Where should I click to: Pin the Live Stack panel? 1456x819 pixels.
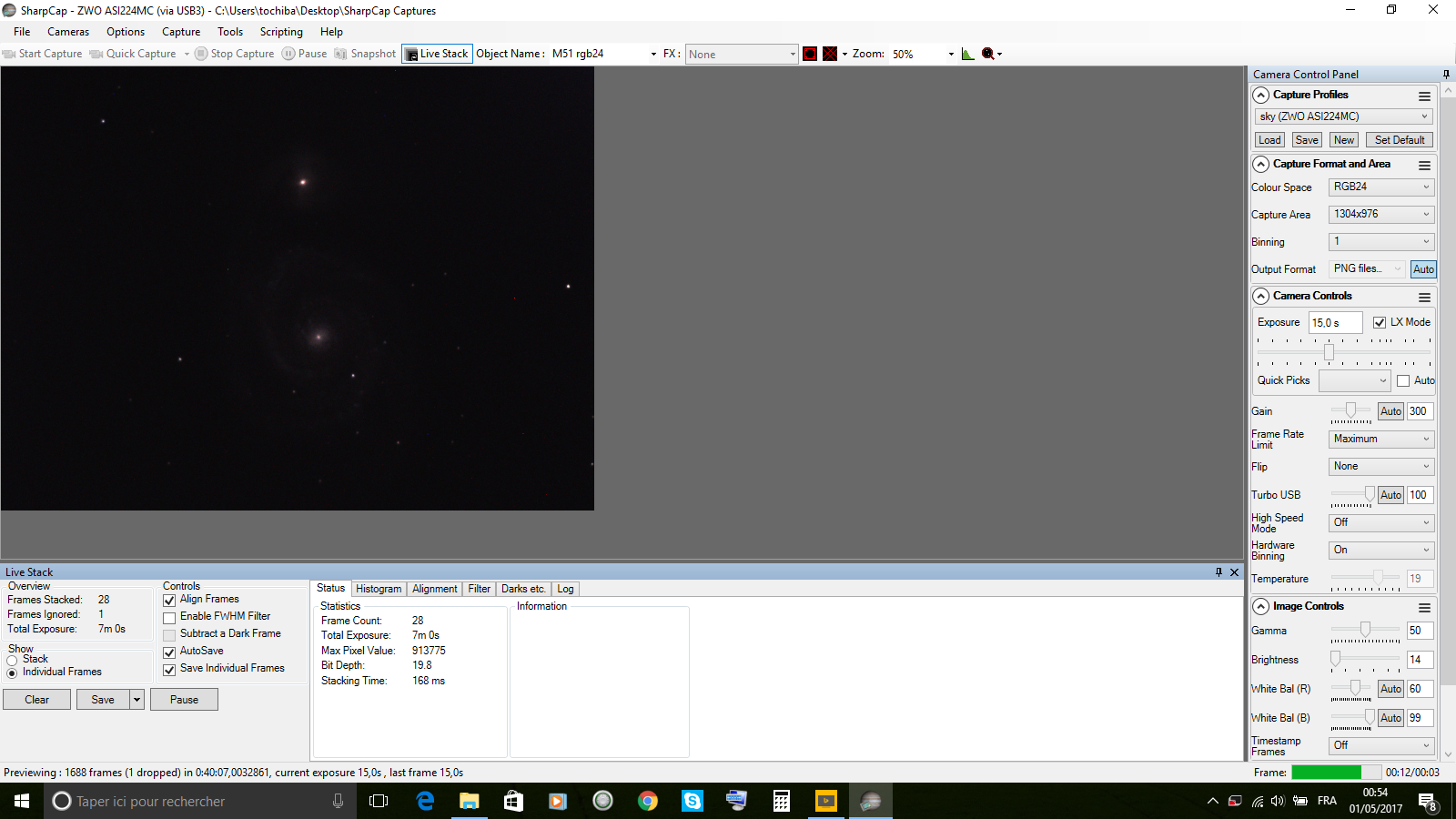click(1218, 571)
